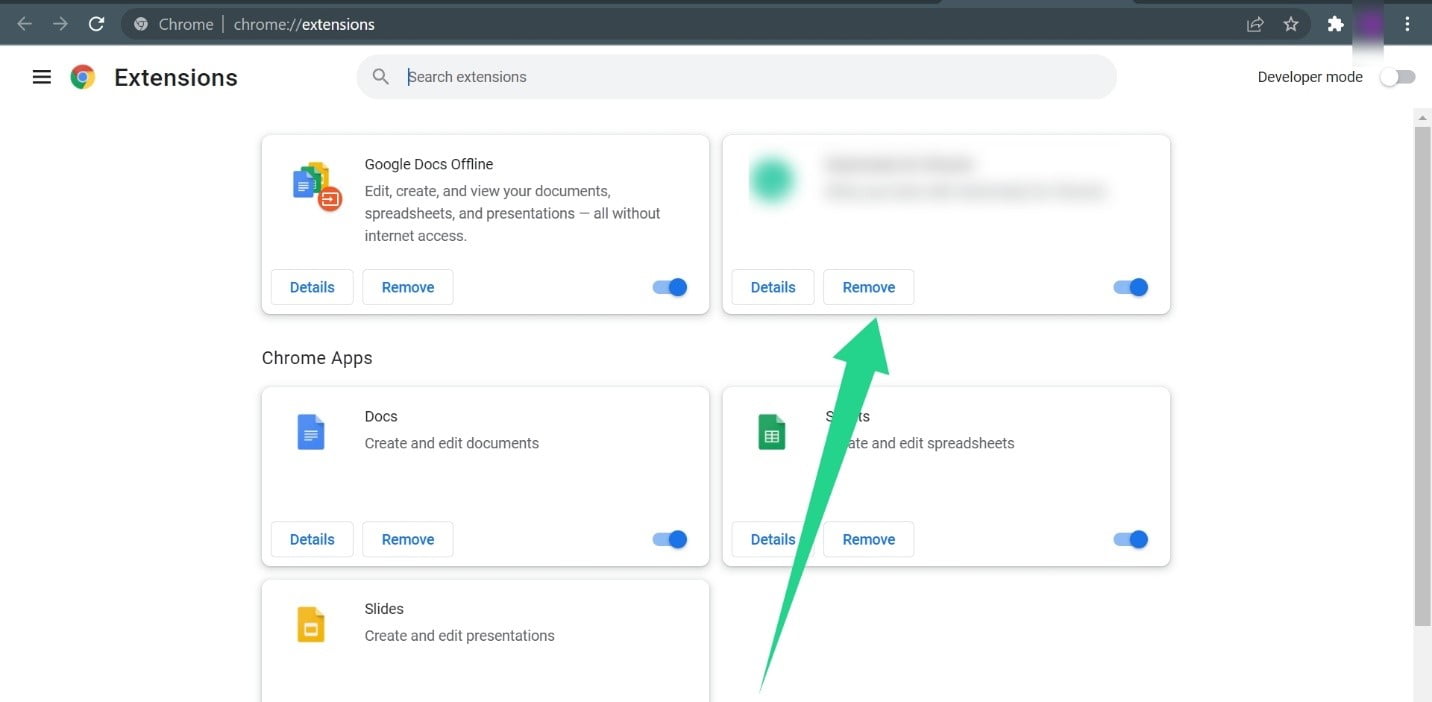Turn off the Docs app toggle
This screenshot has height=702, width=1432.
[670, 539]
